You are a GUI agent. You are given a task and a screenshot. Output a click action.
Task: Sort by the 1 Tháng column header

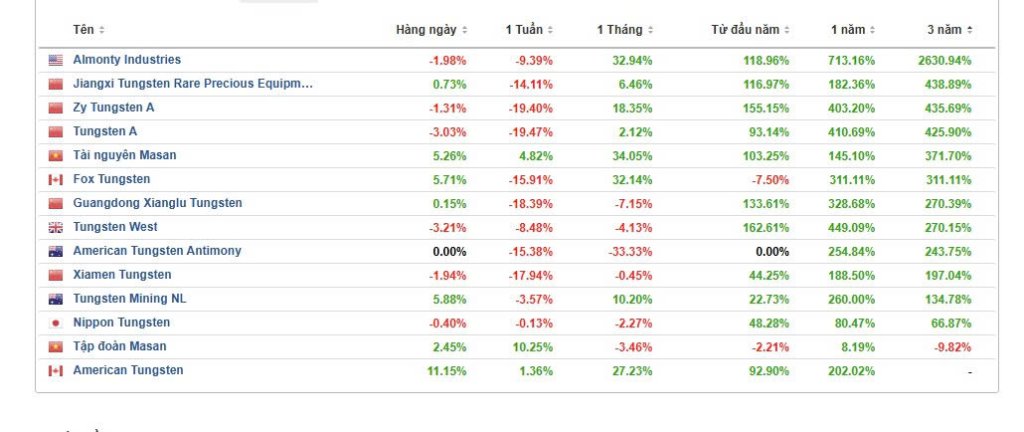coord(624,30)
